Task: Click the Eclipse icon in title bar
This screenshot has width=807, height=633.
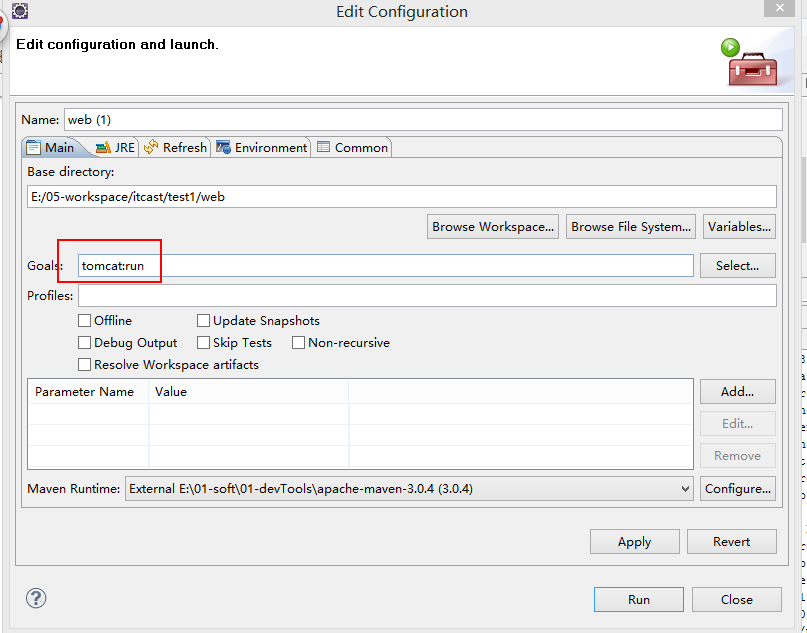Action: 19,12
